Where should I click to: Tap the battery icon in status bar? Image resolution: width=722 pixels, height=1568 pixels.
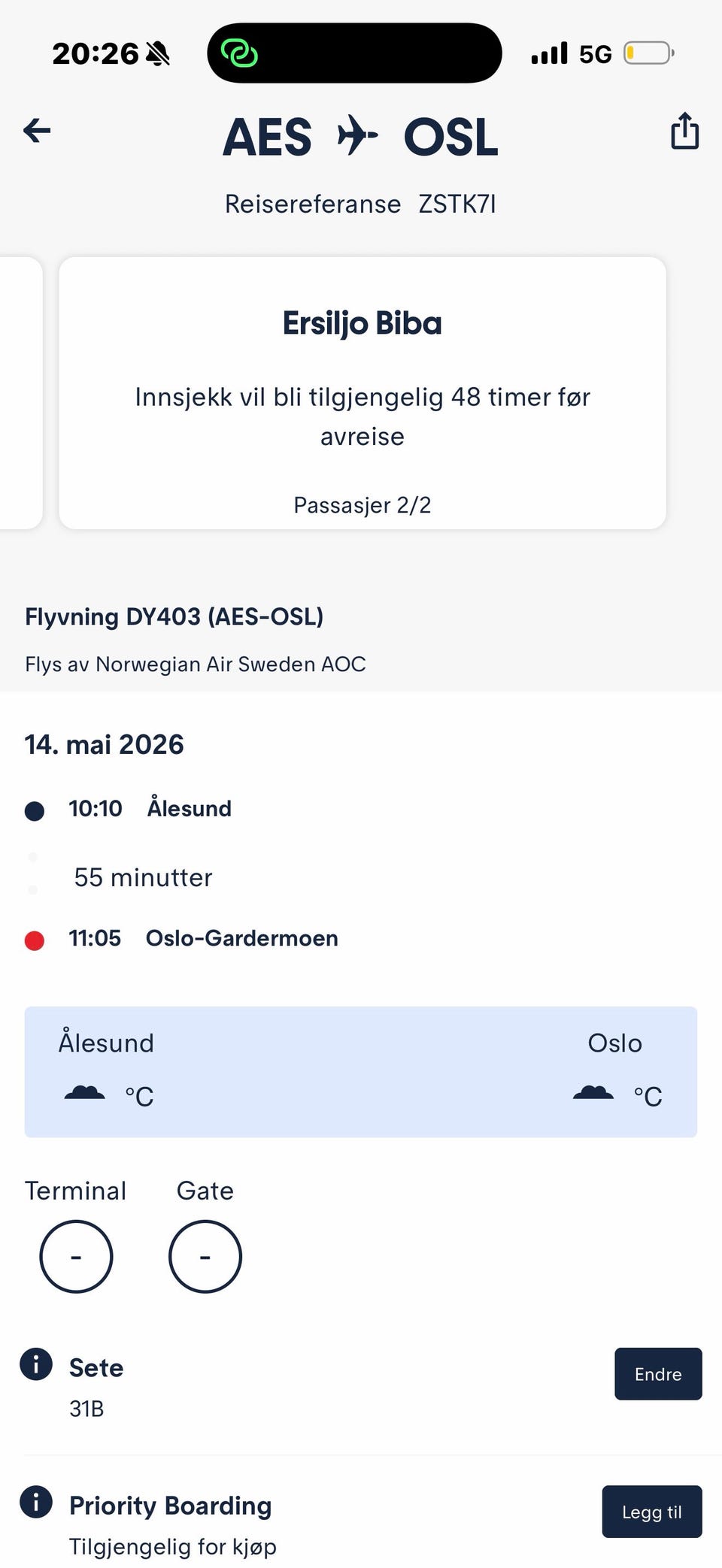point(648,53)
